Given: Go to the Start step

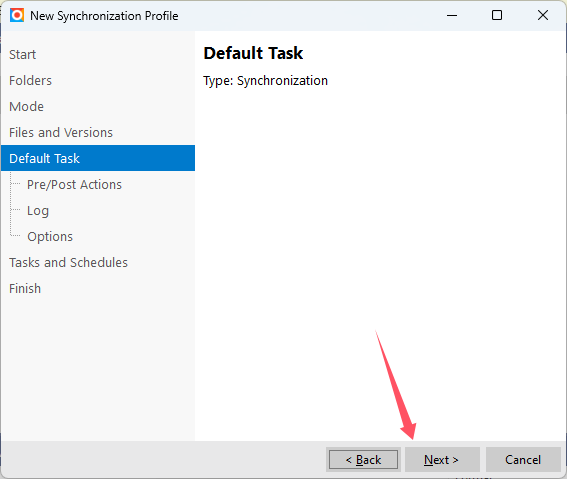Looking at the screenshot, I should click(x=22, y=55).
